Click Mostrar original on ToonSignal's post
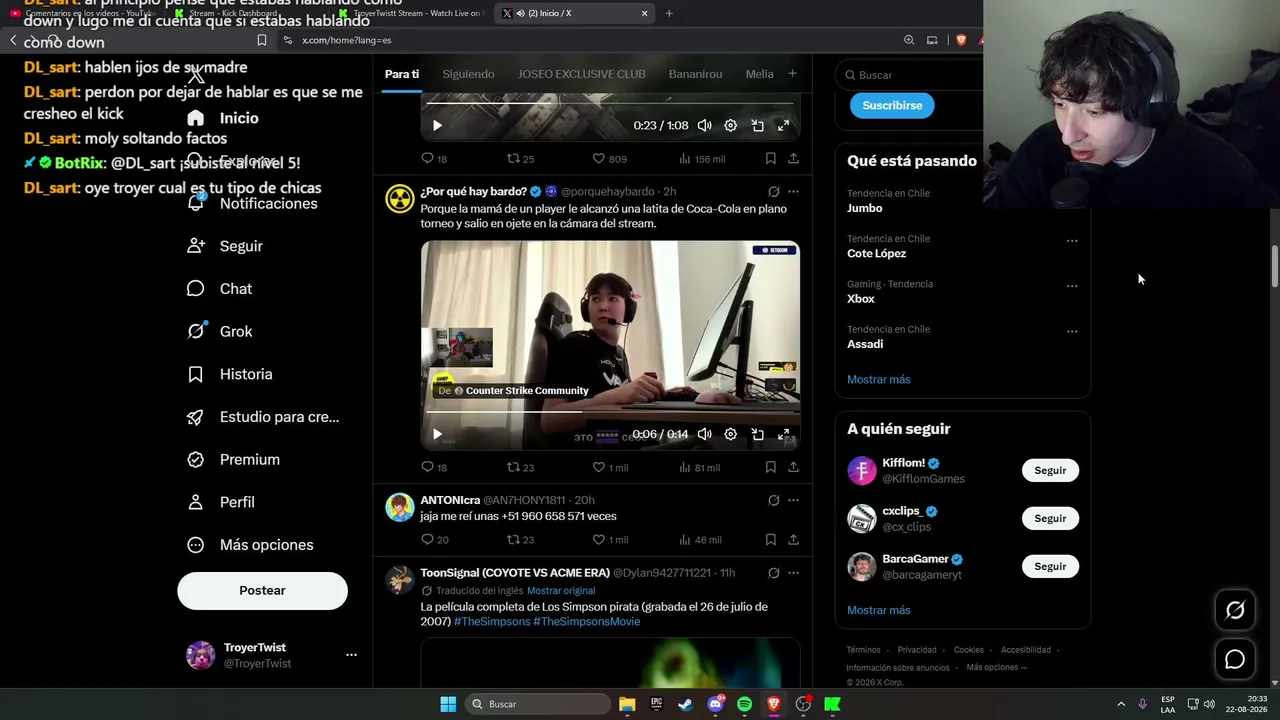This screenshot has height=720, width=1280. point(561,591)
